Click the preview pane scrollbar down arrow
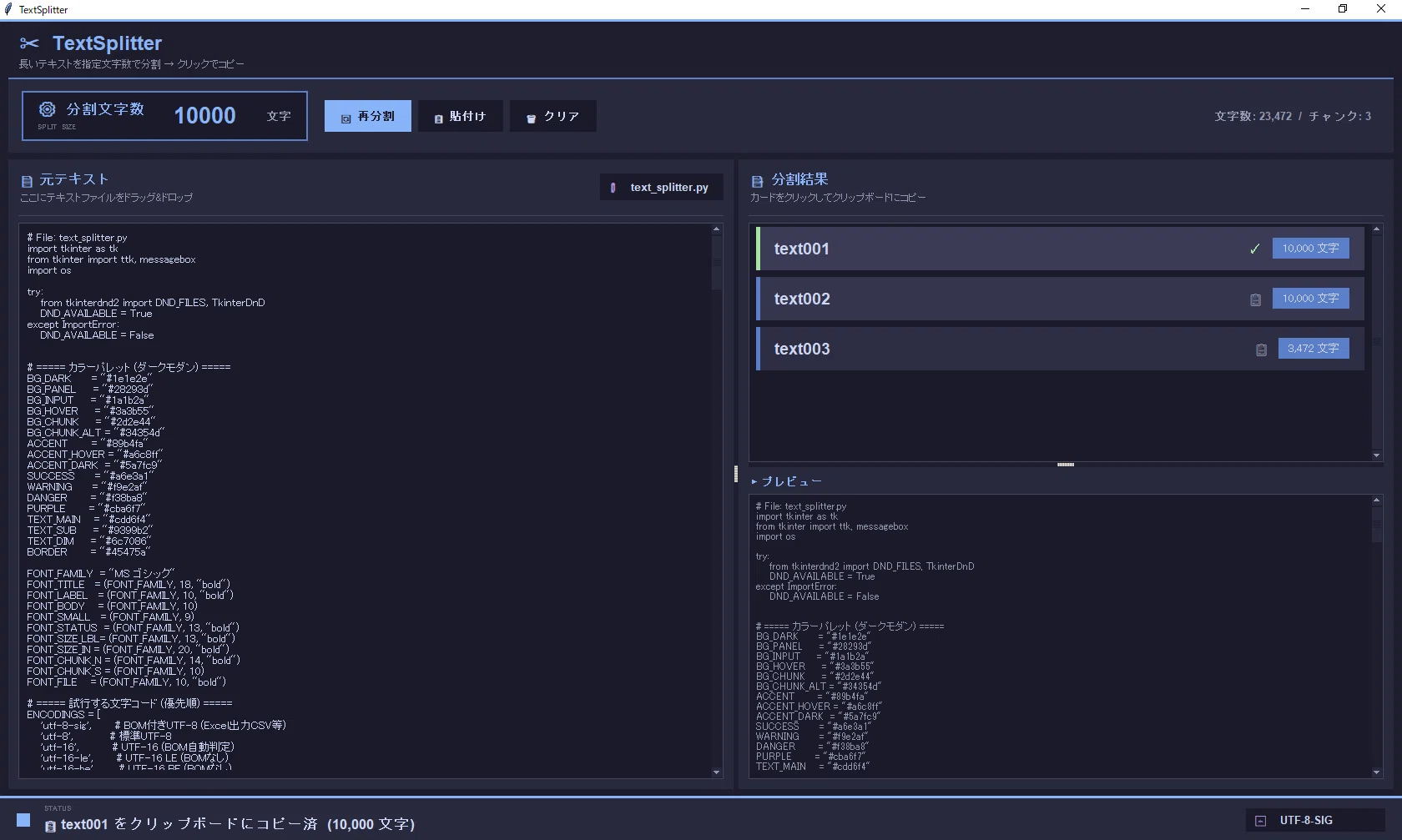The width and height of the screenshot is (1402, 840). (x=1376, y=772)
